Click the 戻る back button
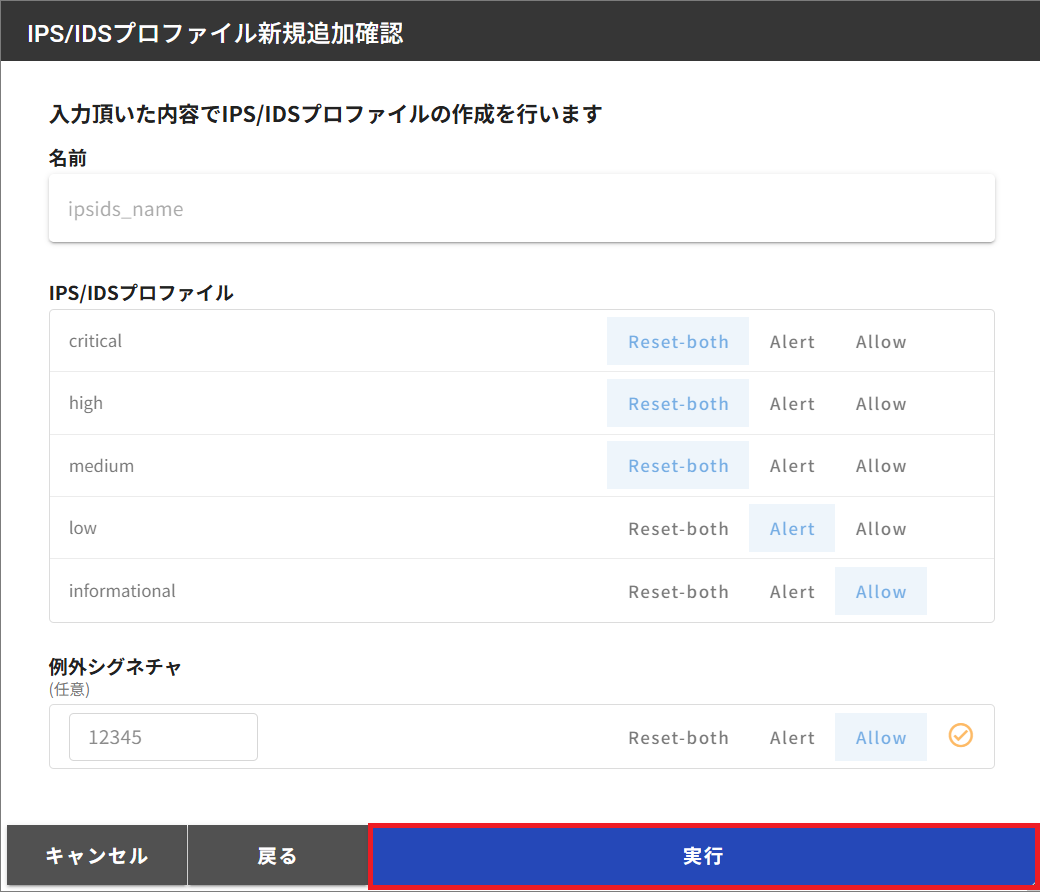The image size is (1040, 892). (277, 855)
